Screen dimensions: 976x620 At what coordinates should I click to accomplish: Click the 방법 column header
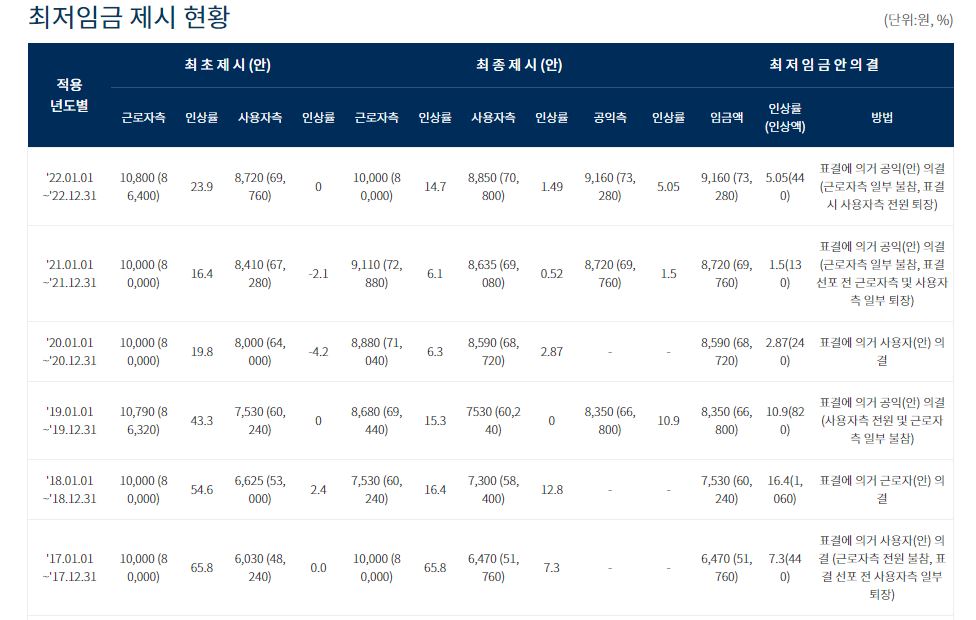pyautogui.click(x=882, y=117)
